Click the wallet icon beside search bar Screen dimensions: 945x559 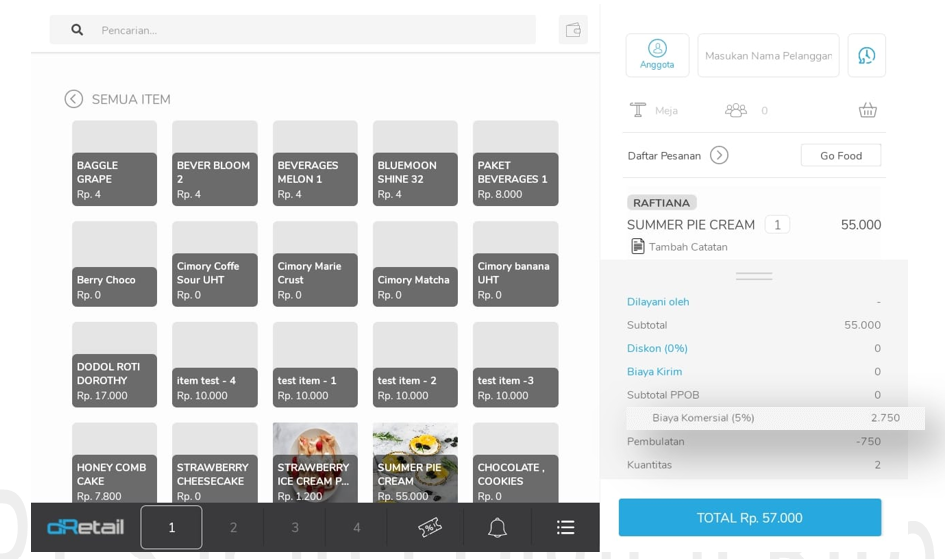point(573,30)
